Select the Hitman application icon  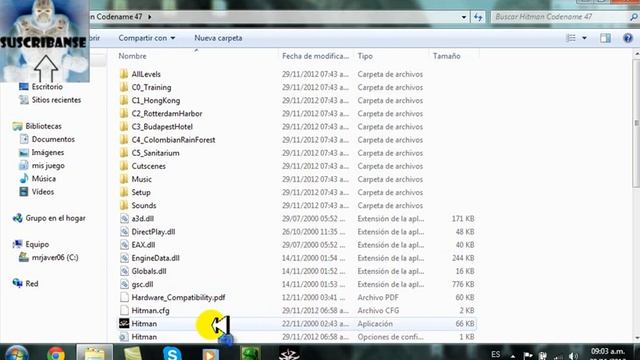click(x=124, y=324)
